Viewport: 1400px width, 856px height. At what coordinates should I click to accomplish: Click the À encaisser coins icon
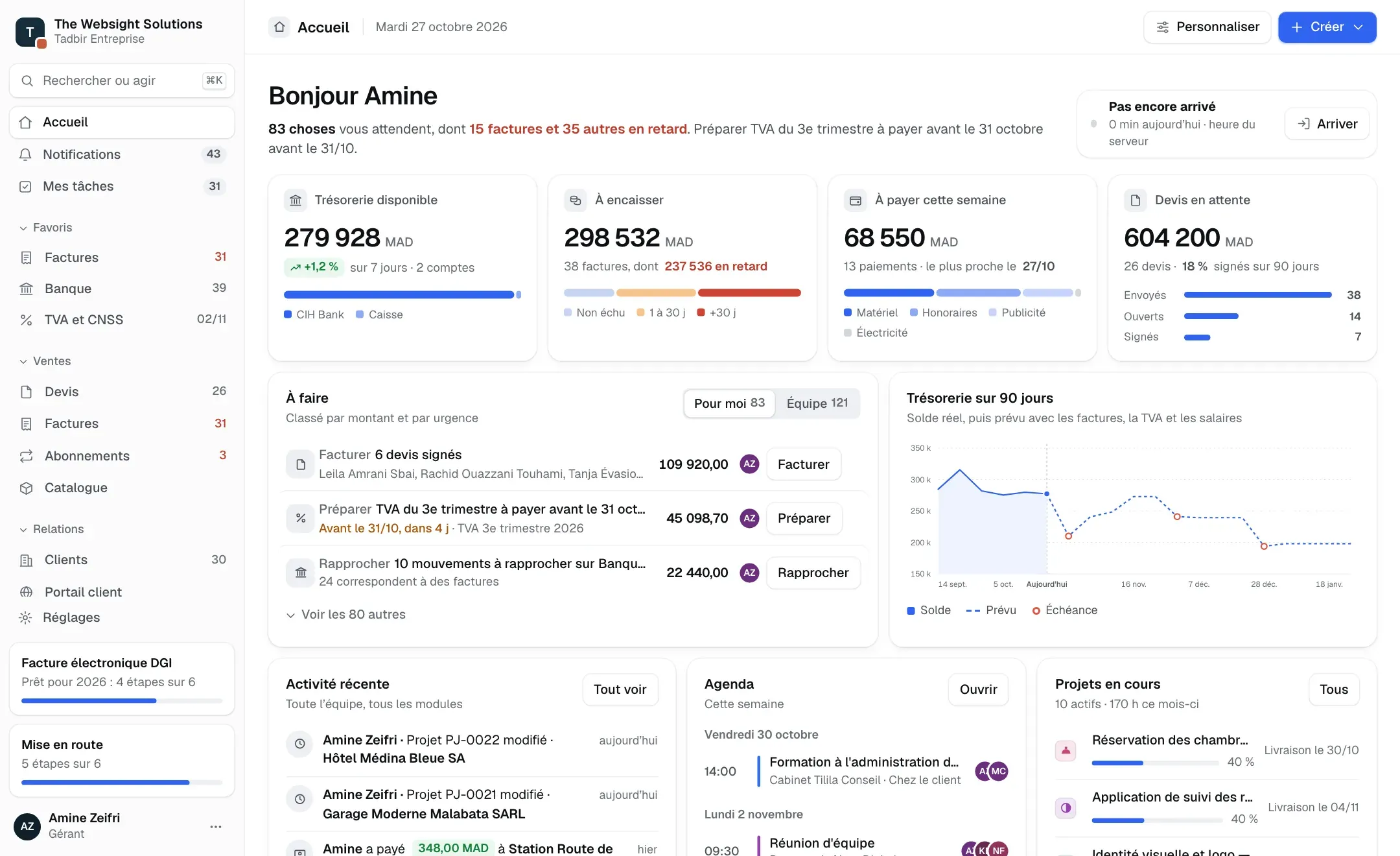576,200
